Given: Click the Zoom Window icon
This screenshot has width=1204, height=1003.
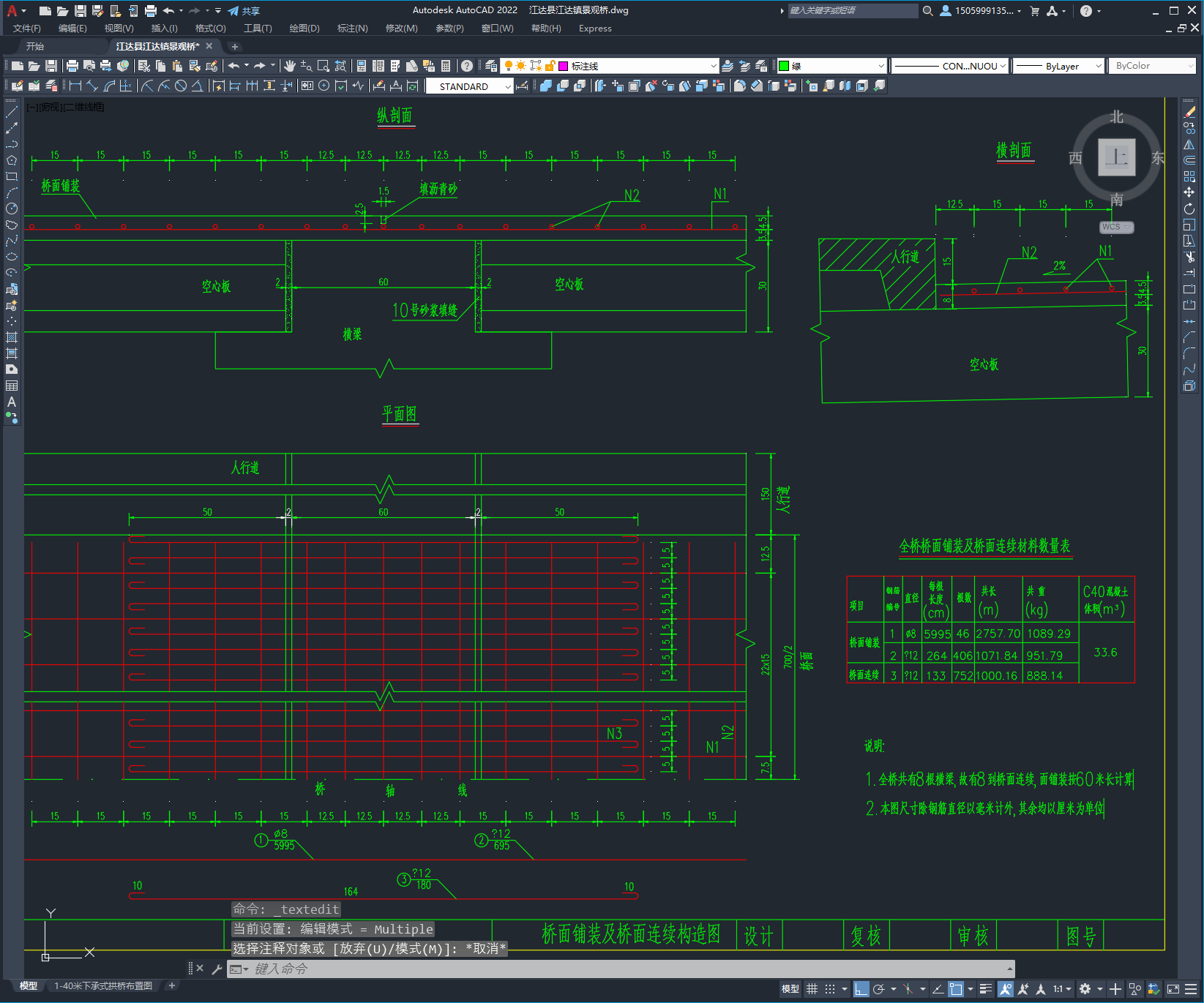Looking at the screenshot, I should click(x=324, y=66).
